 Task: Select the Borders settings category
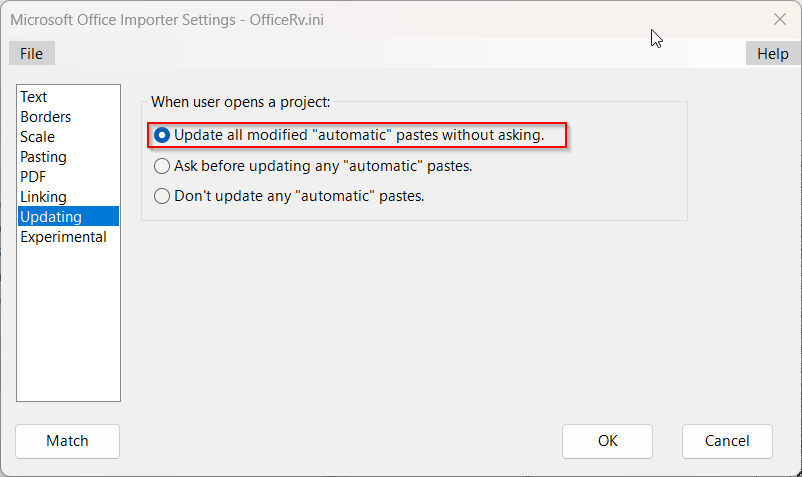point(46,117)
